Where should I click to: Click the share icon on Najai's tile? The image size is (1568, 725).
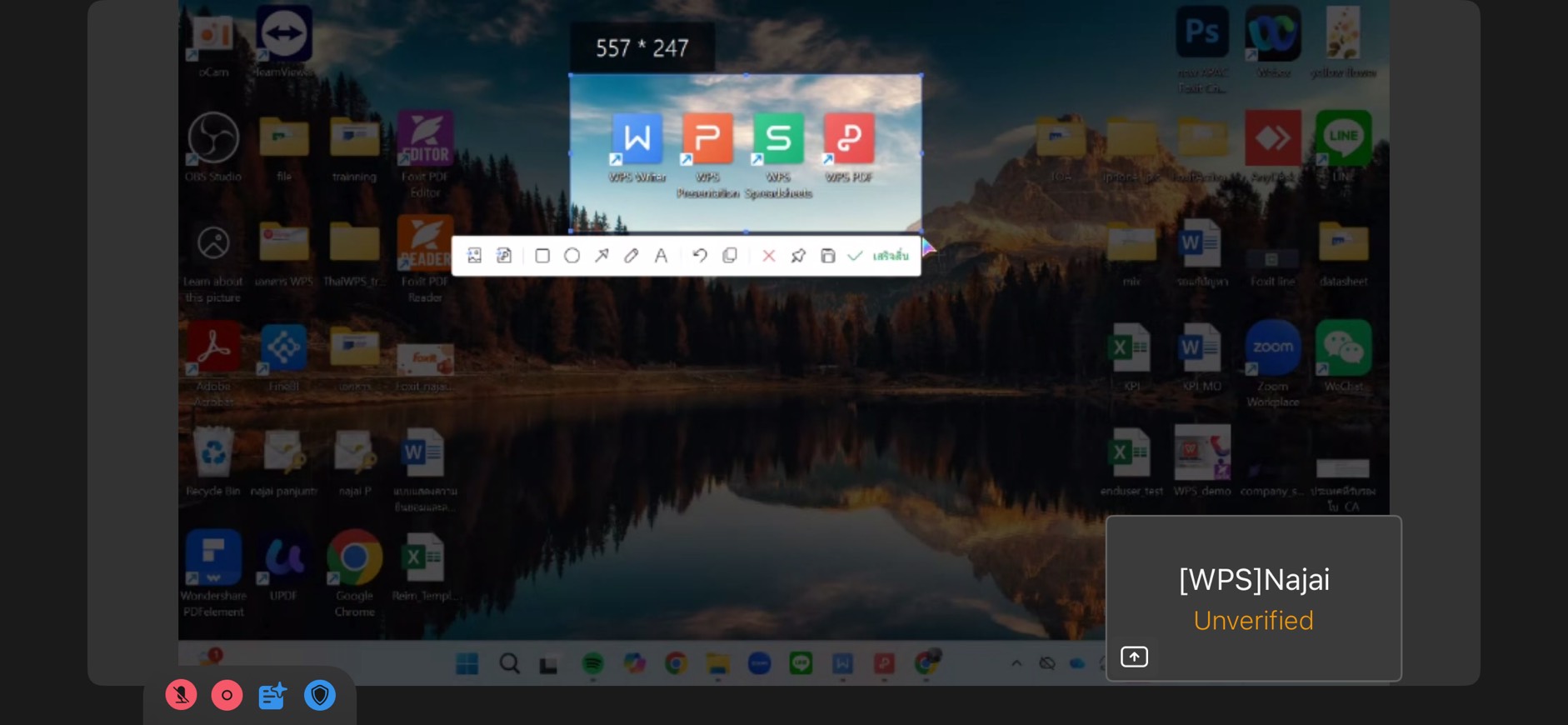click(x=1134, y=657)
